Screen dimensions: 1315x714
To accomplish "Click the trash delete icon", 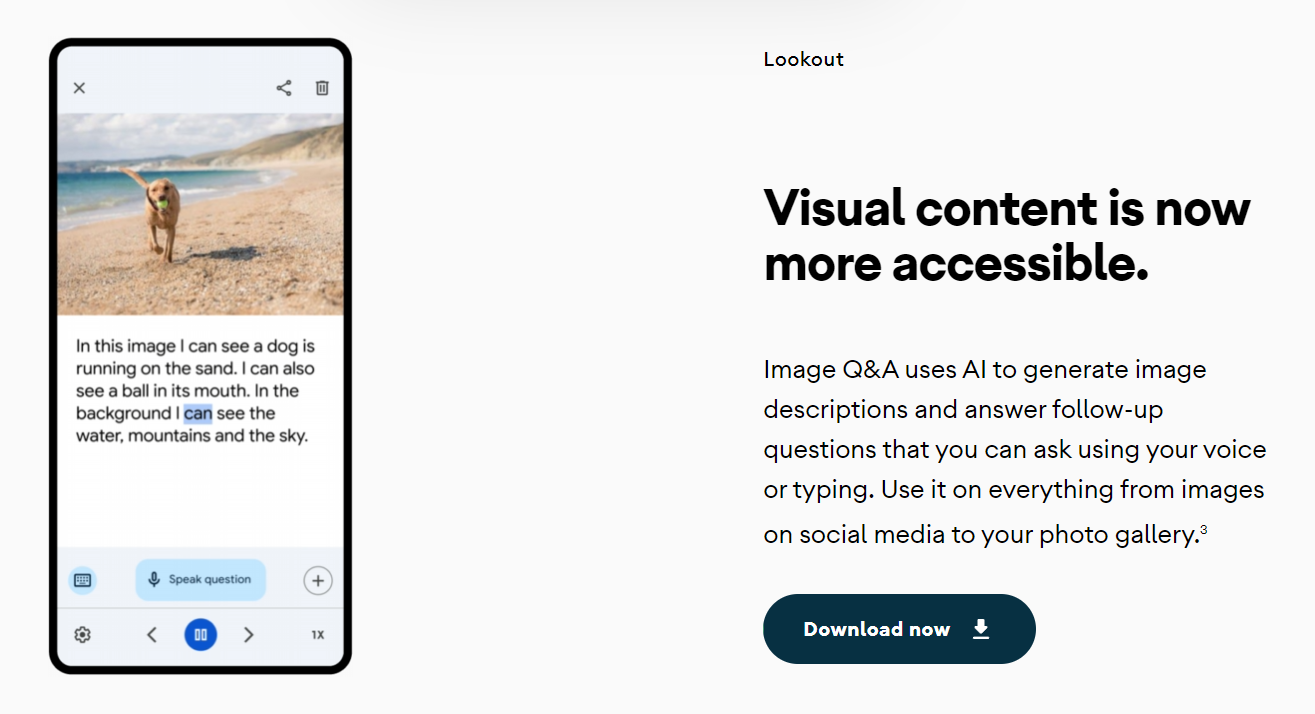I will pos(322,88).
